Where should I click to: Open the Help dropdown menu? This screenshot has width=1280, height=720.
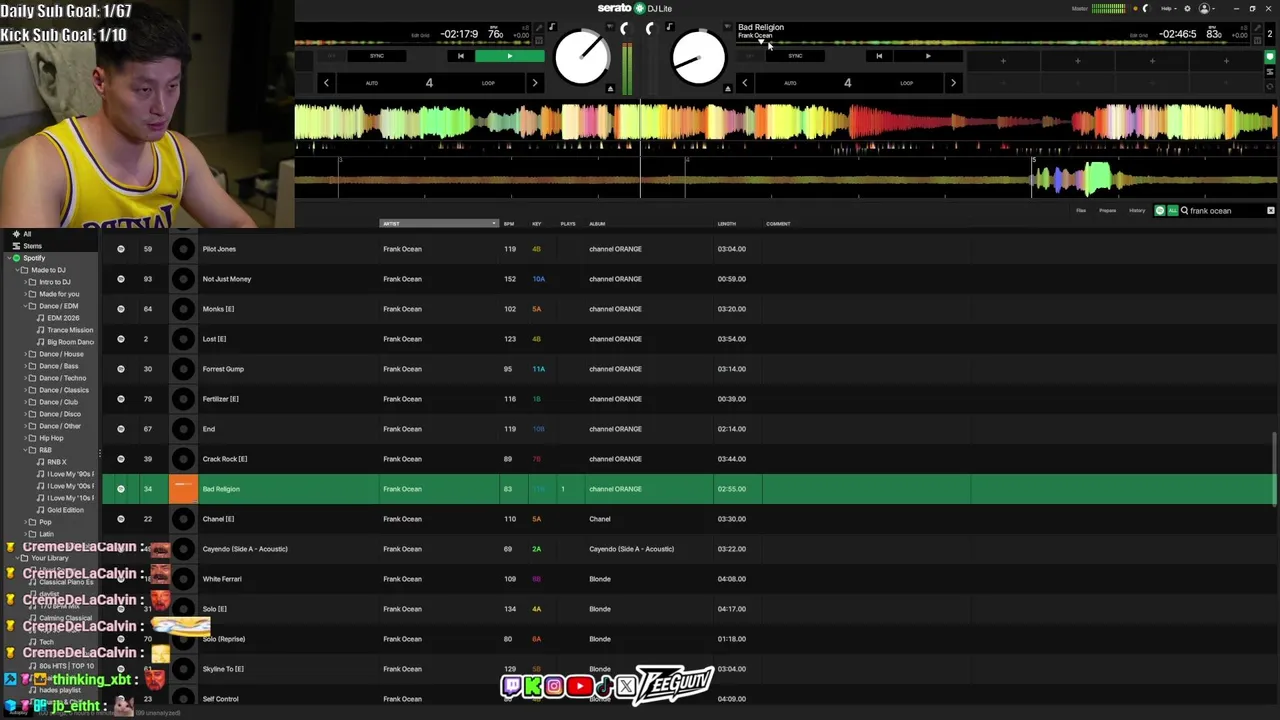(1167, 9)
